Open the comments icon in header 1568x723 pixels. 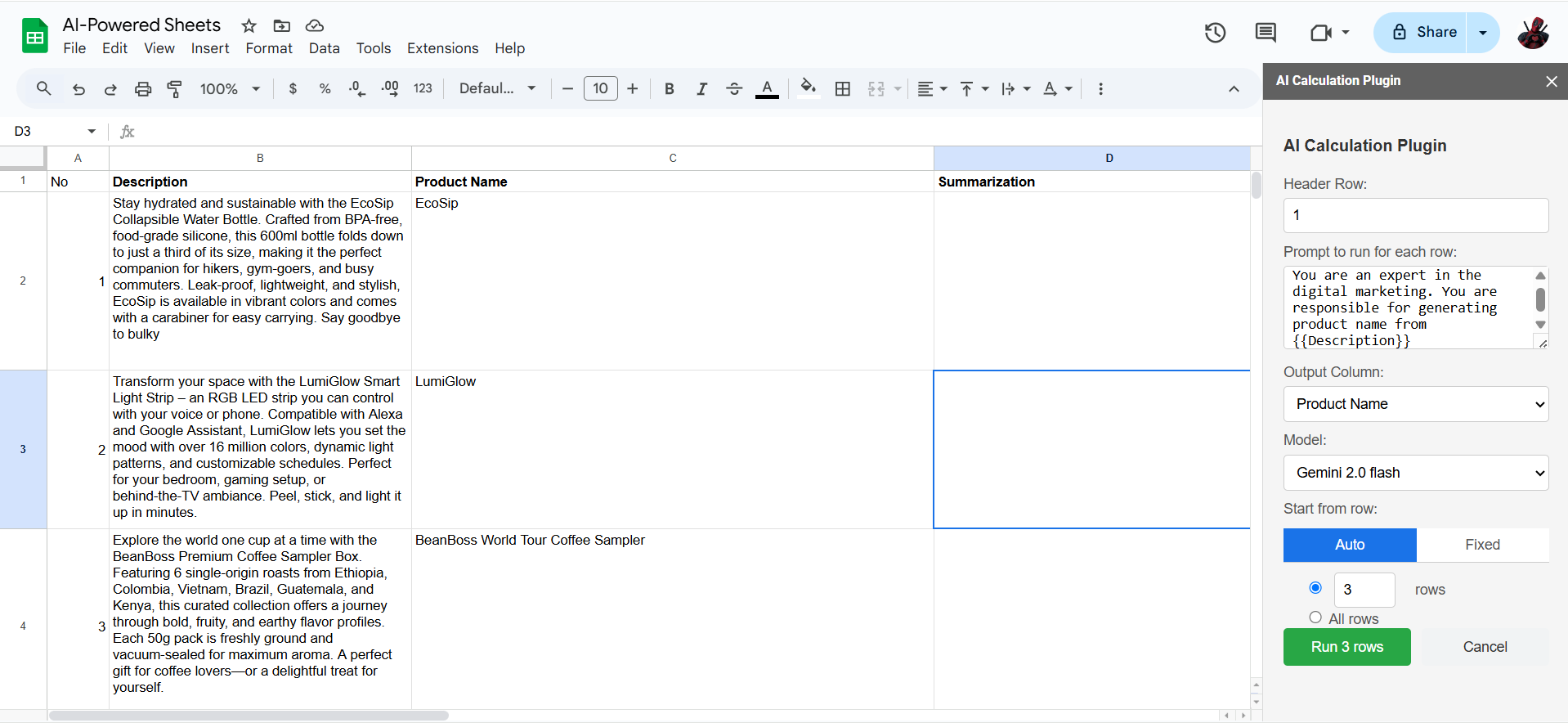(1266, 33)
